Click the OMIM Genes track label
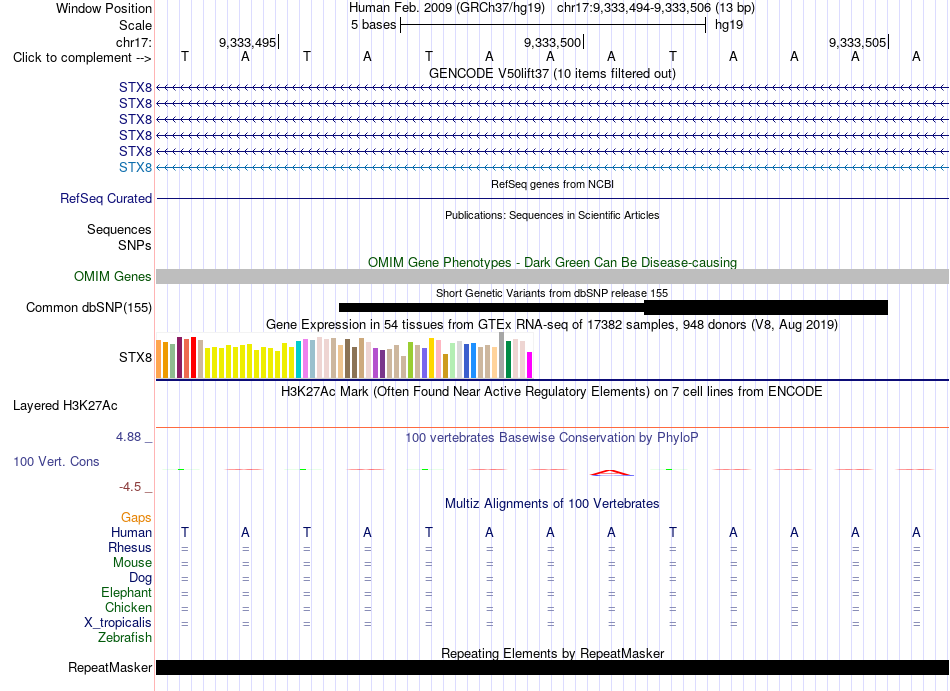 pos(113,277)
